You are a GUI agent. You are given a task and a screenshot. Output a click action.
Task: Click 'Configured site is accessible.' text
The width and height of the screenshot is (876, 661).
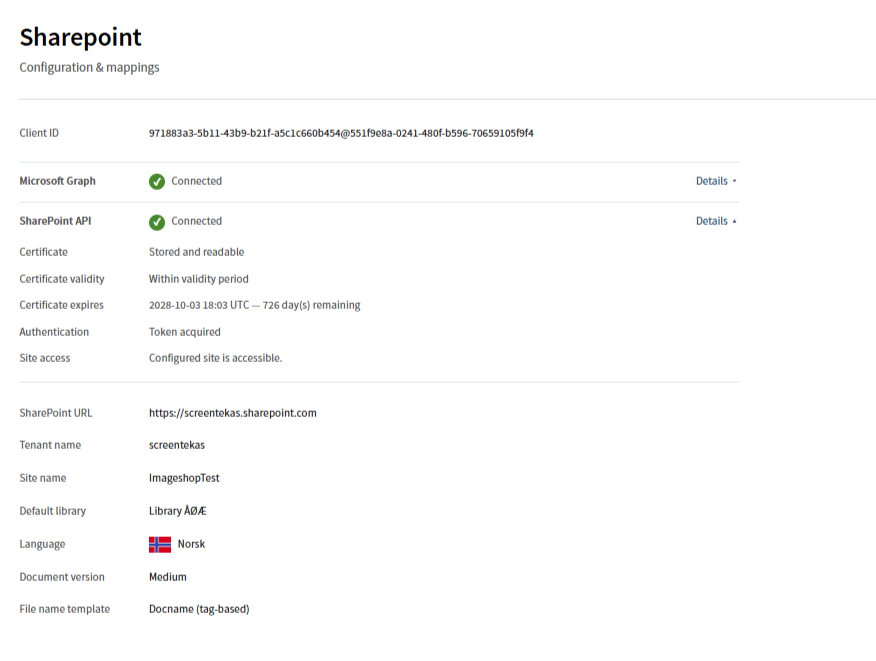(x=216, y=358)
